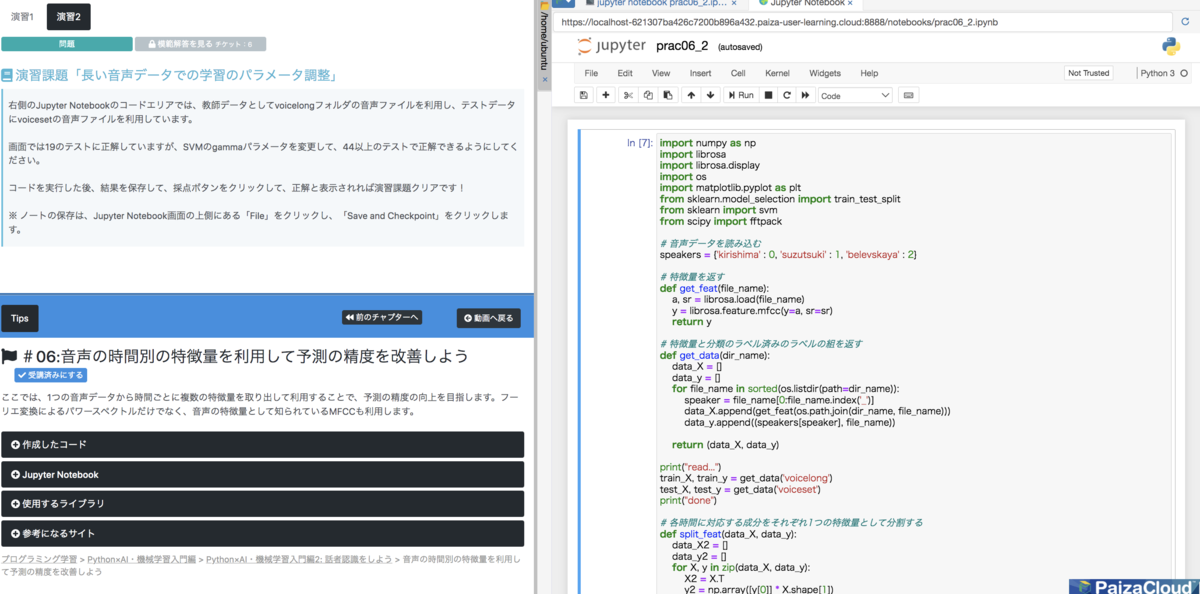Toggle the 受講済みにする completion button
1200x594 pixels.
point(48,377)
